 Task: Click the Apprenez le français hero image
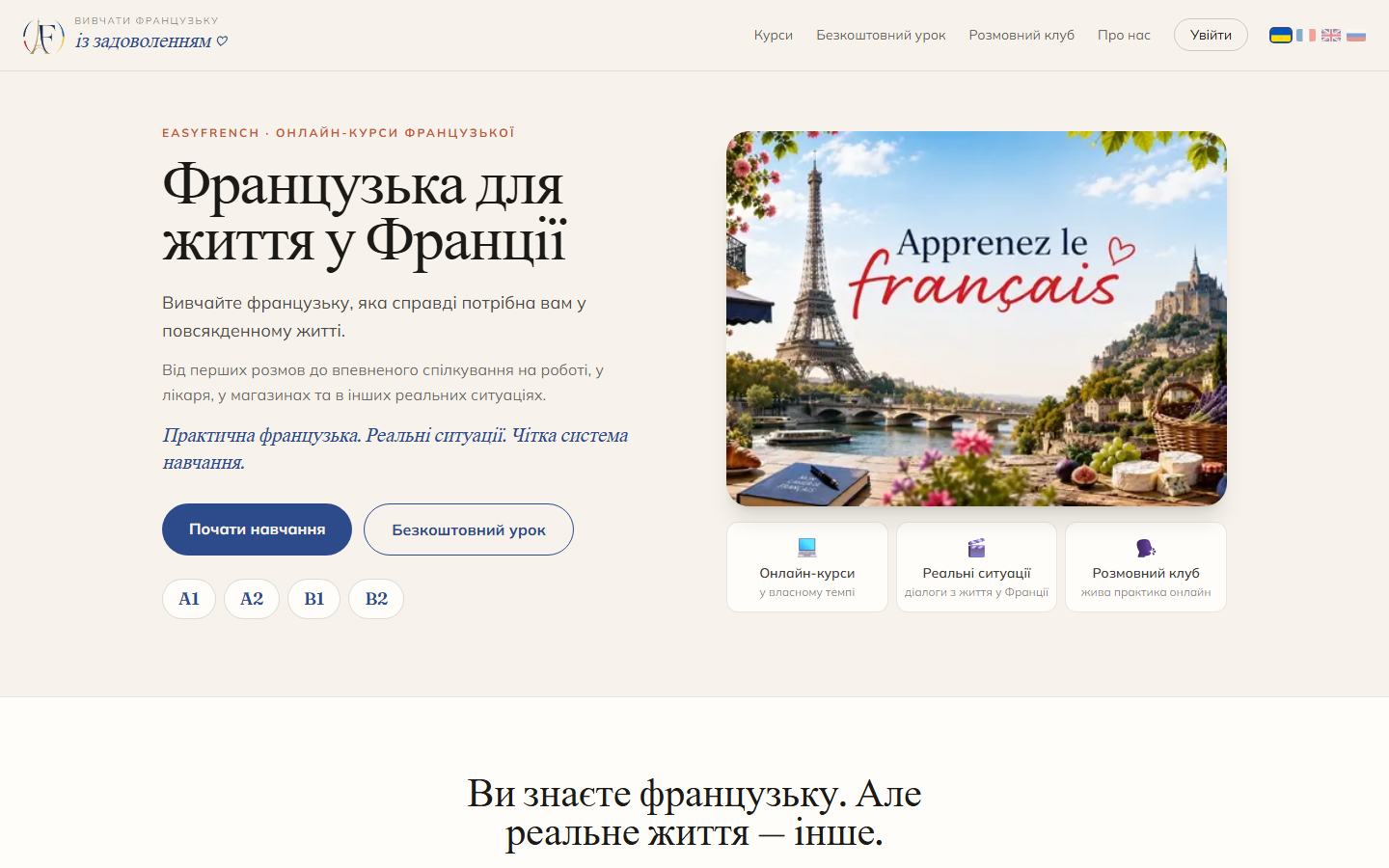pyautogui.click(x=976, y=318)
